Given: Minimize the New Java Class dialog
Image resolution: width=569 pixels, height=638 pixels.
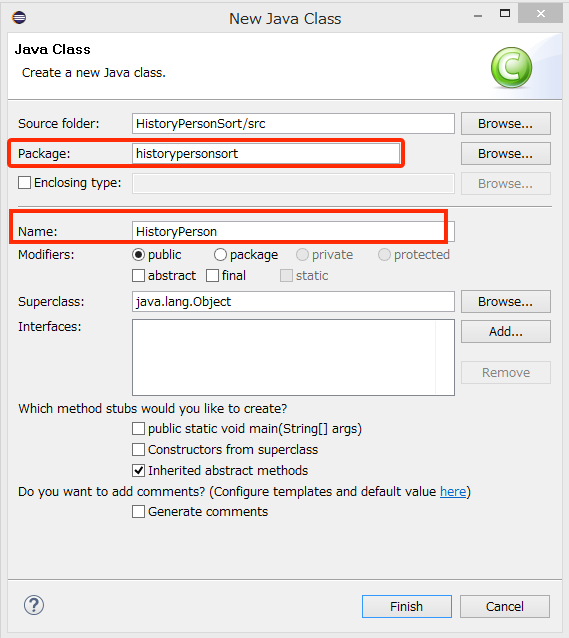Looking at the screenshot, I should coord(478,16).
